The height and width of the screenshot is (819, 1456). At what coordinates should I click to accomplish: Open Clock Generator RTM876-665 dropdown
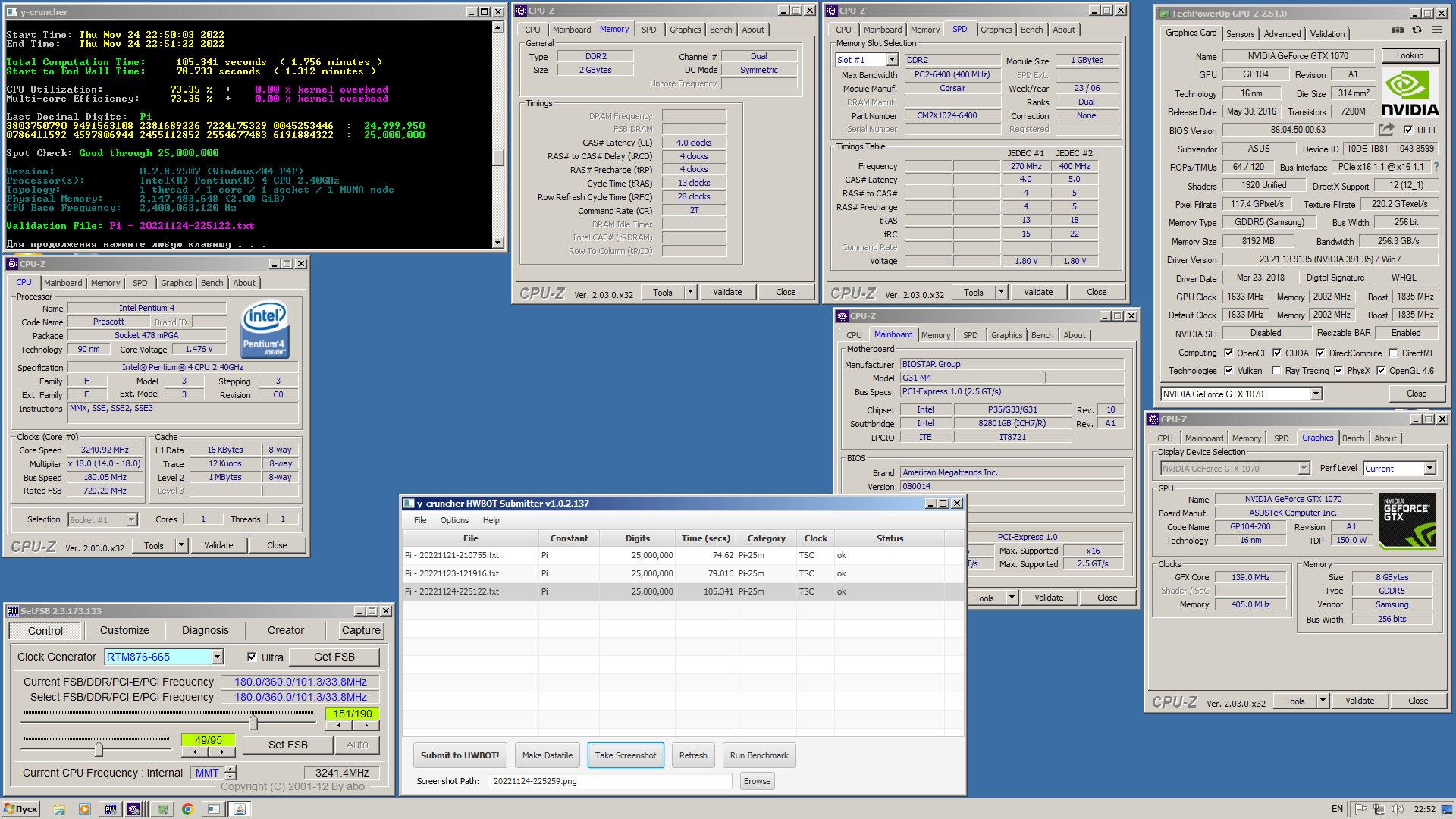click(218, 657)
